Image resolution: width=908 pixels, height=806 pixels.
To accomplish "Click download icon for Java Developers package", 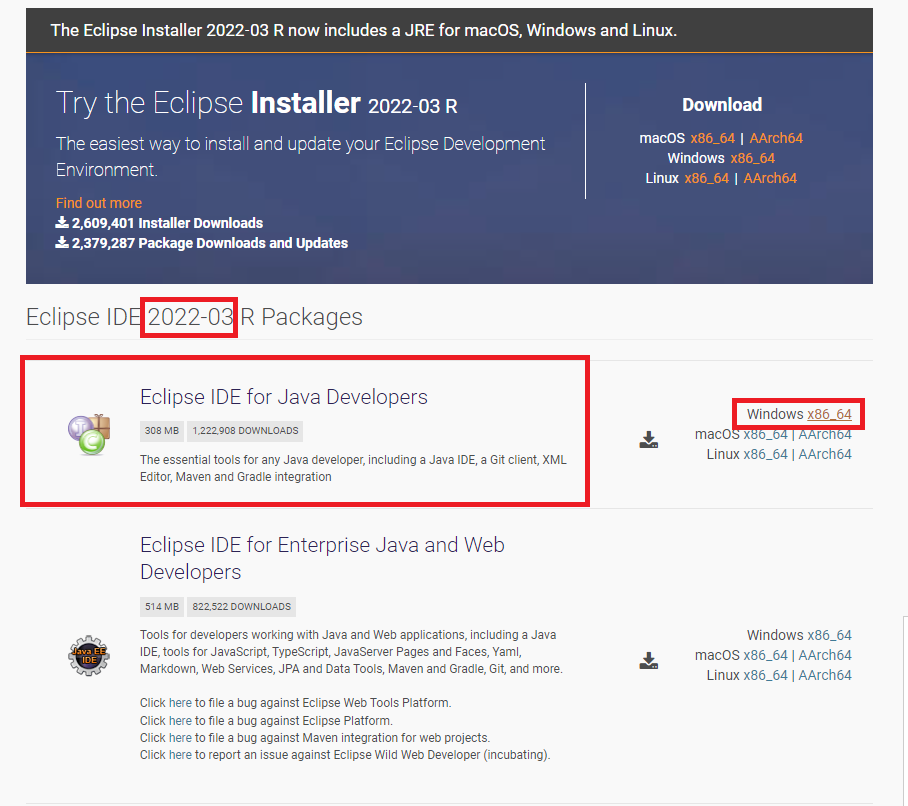I will pos(649,440).
